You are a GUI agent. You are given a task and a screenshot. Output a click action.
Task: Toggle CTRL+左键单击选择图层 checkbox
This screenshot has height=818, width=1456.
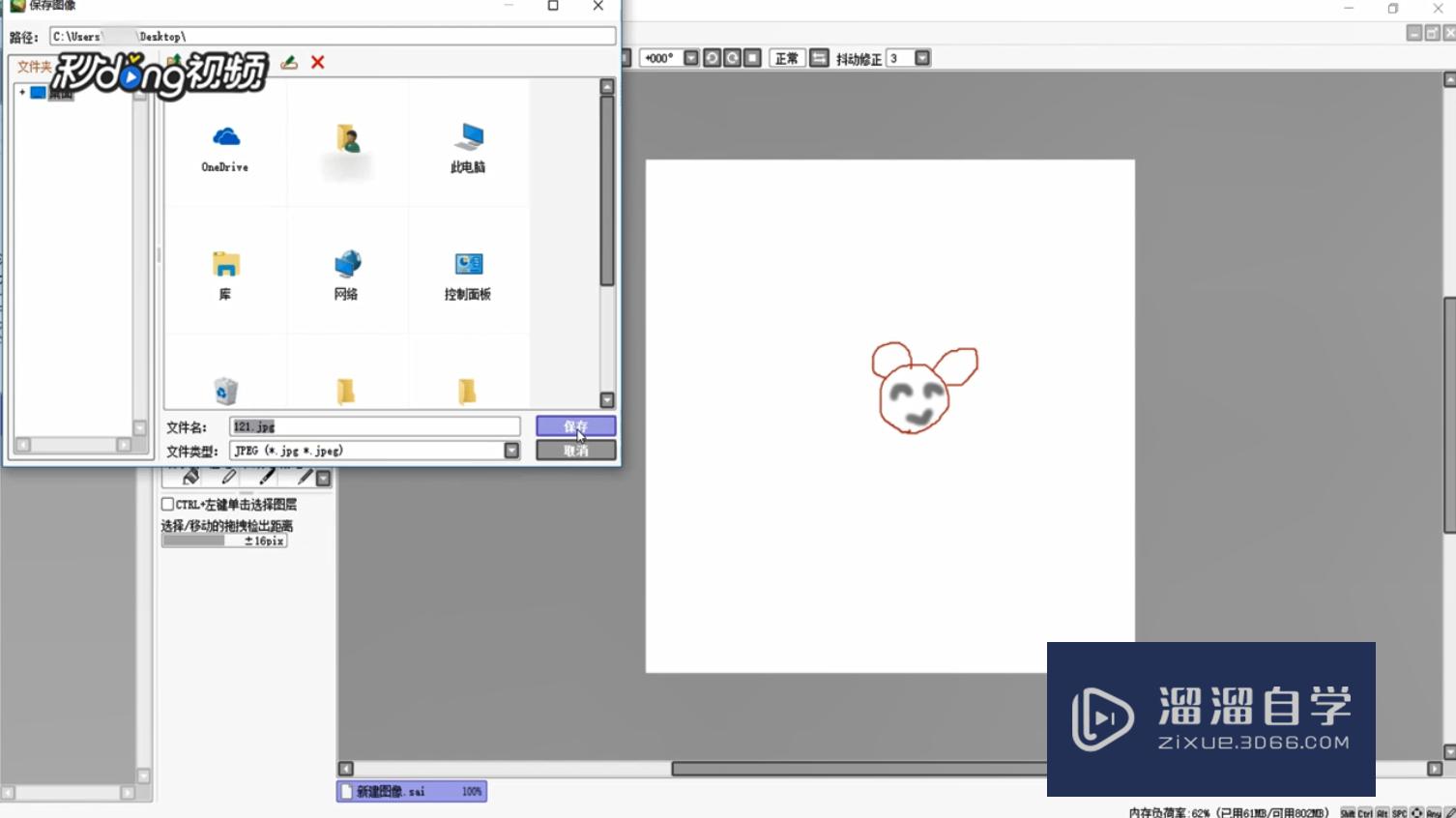[167, 504]
